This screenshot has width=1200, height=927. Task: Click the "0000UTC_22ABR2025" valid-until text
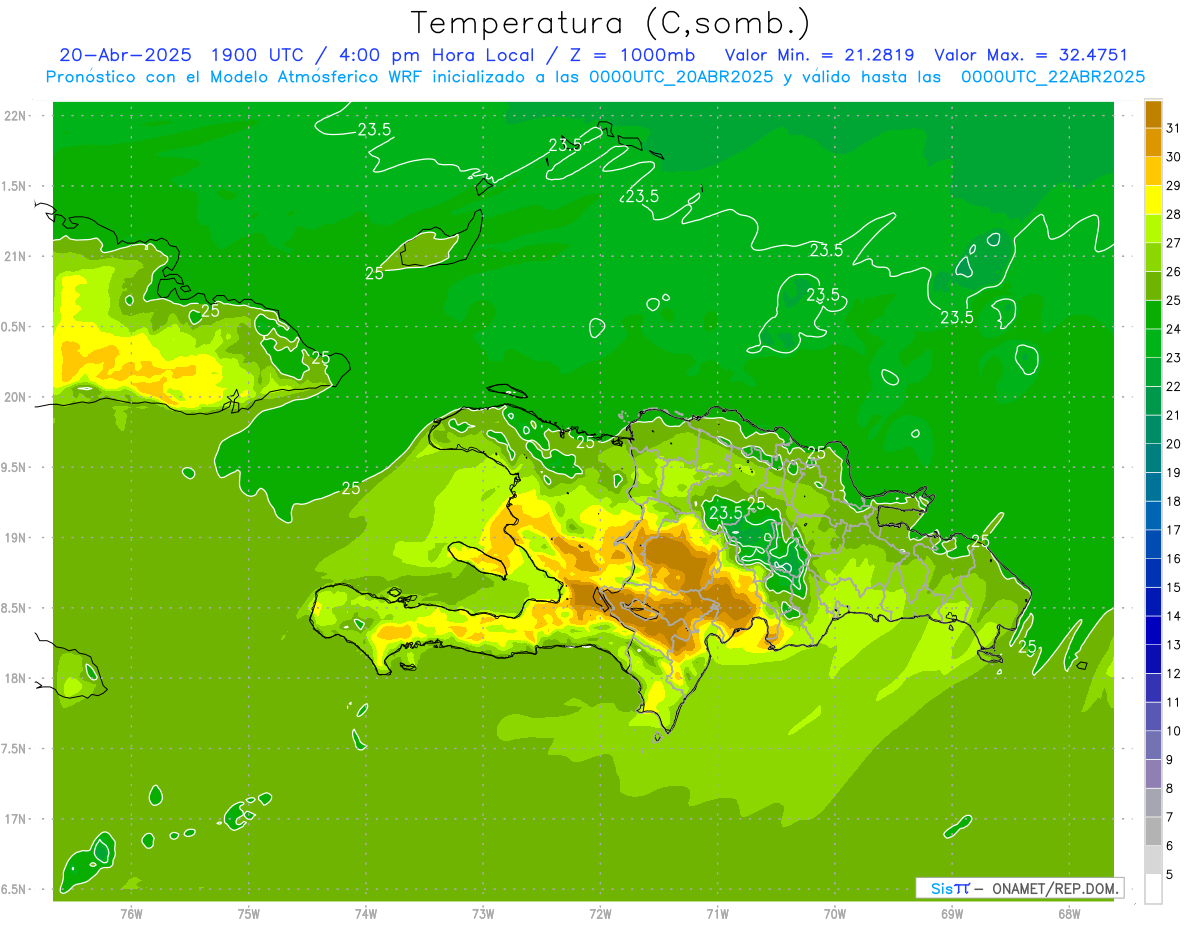click(x=1053, y=77)
